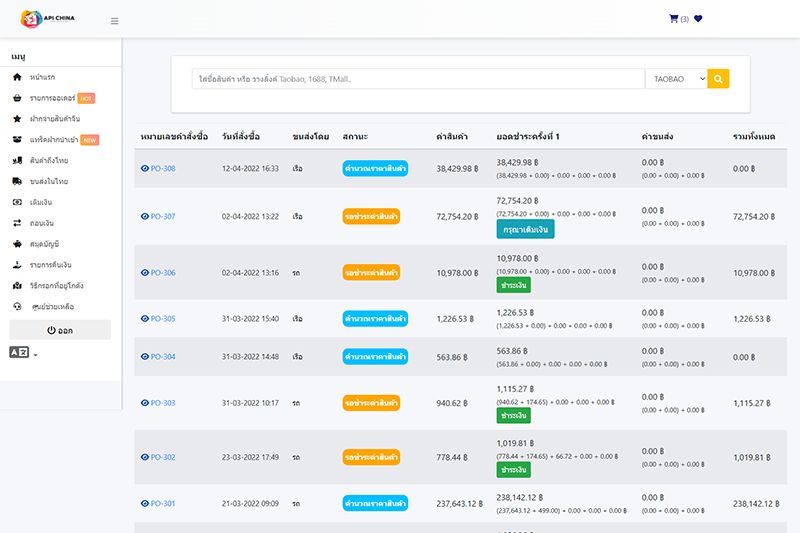Open the menu item with HOT badge

pyautogui.click(x=53, y=98)
